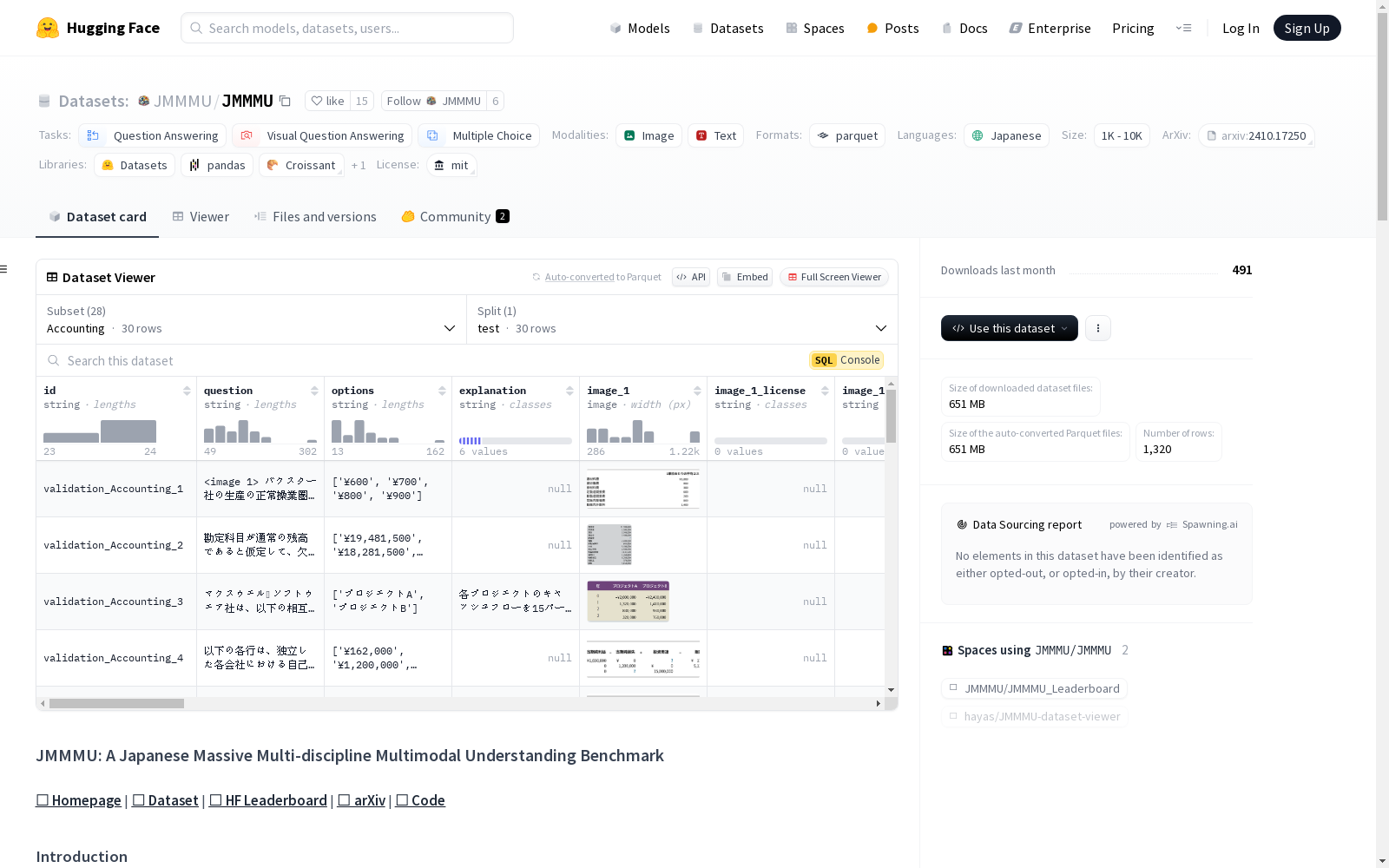Sort the options column
Viewport: 1389px width, 868px height.
click(x=442, y=391)
